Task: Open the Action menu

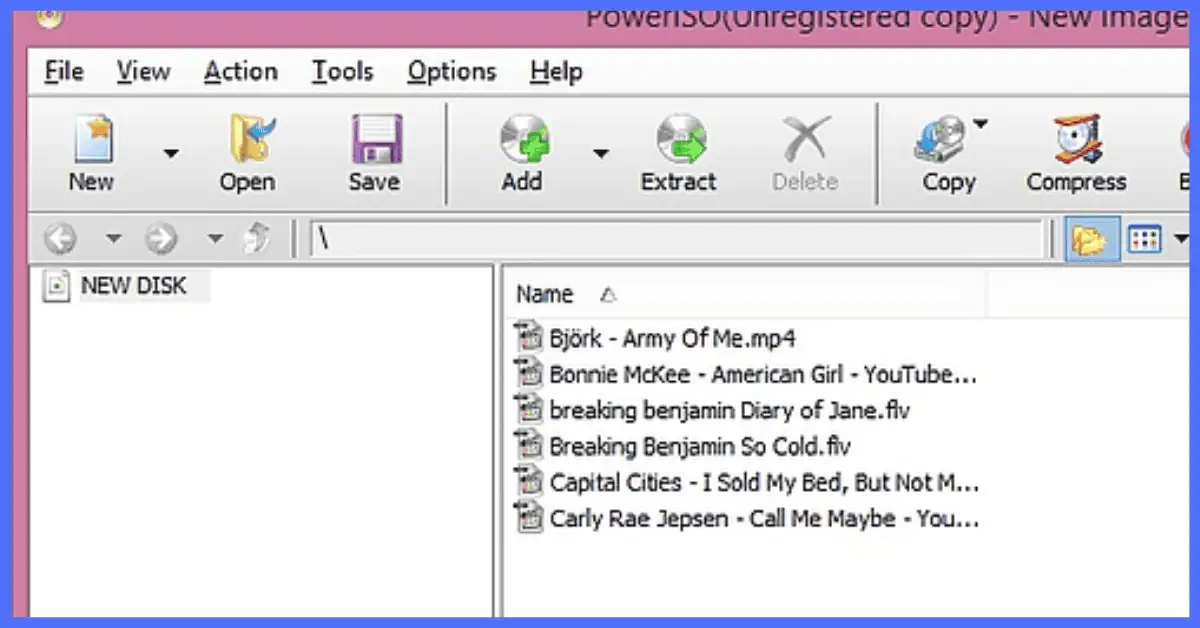Action: (240, 72)
